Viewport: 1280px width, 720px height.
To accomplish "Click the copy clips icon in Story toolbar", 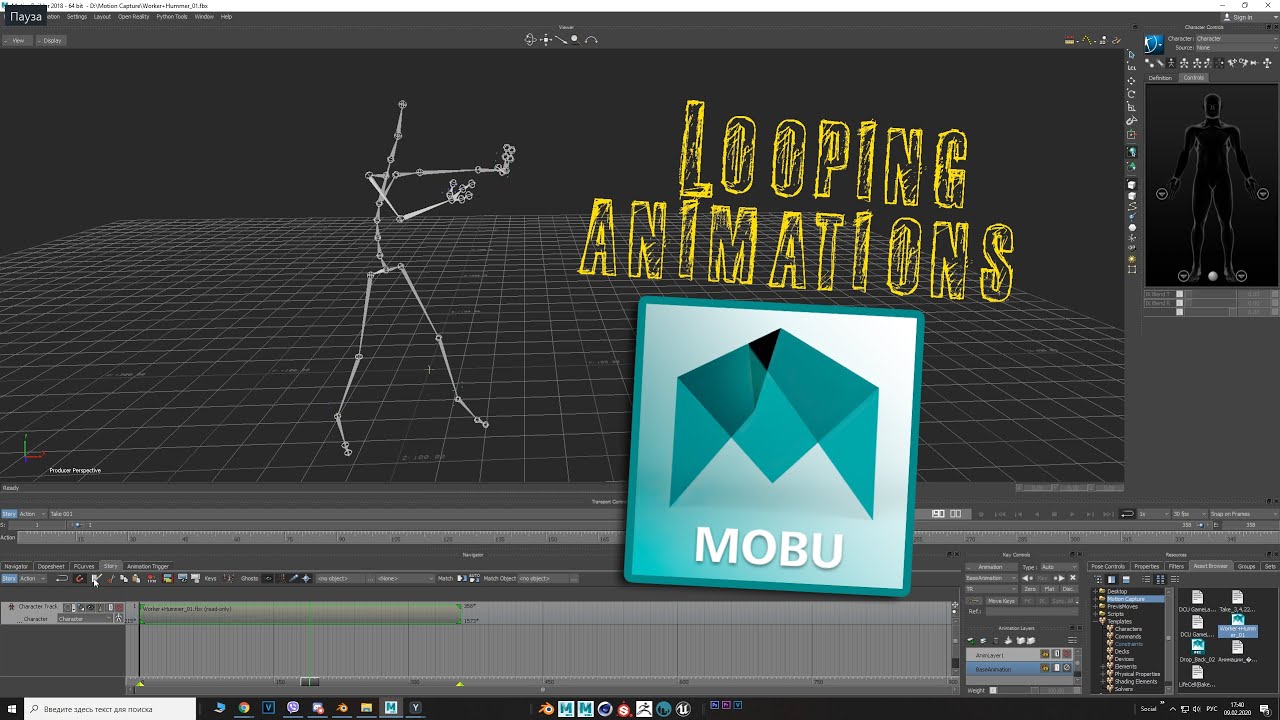I will pos(123,578).
